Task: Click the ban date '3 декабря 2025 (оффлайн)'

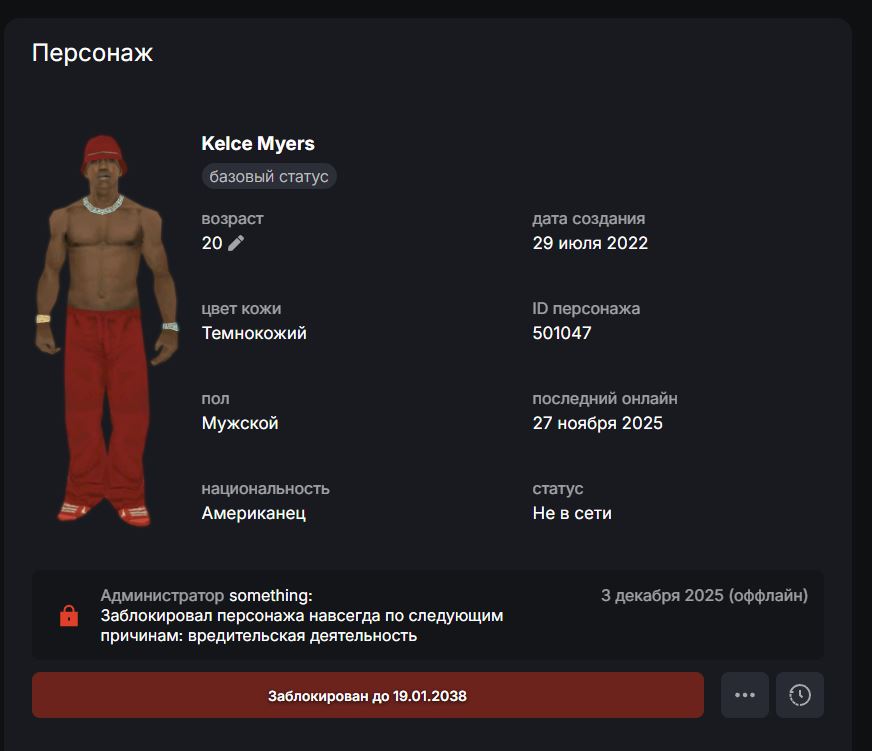Action: 705,595
